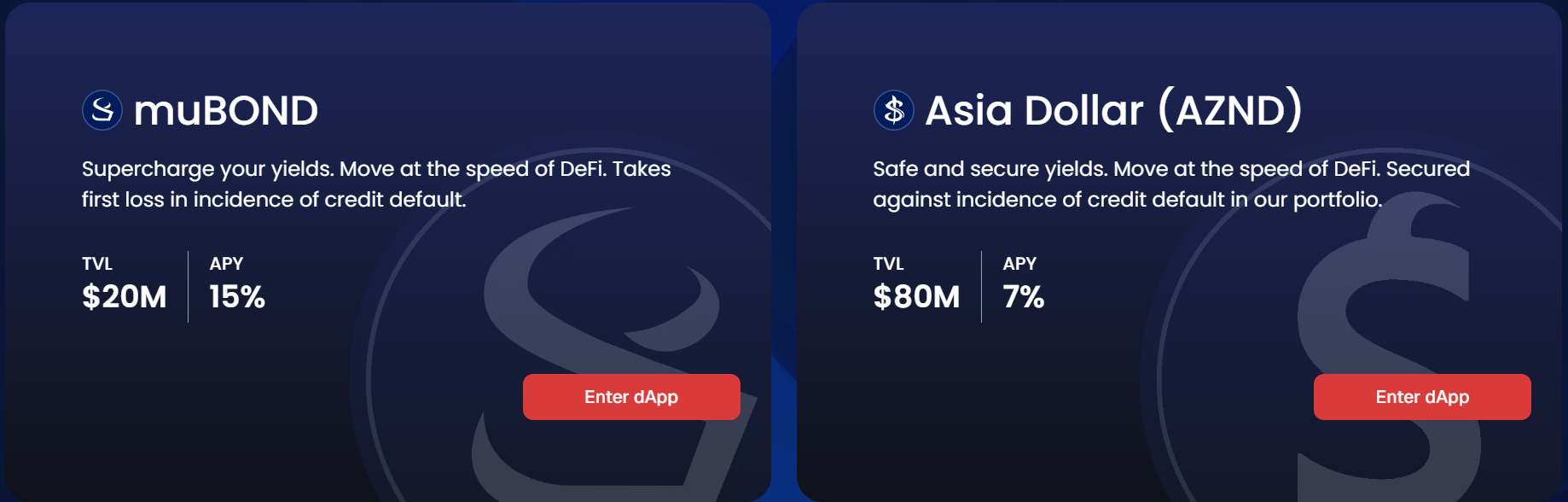Click the 15% APY value

coord(237,297)
